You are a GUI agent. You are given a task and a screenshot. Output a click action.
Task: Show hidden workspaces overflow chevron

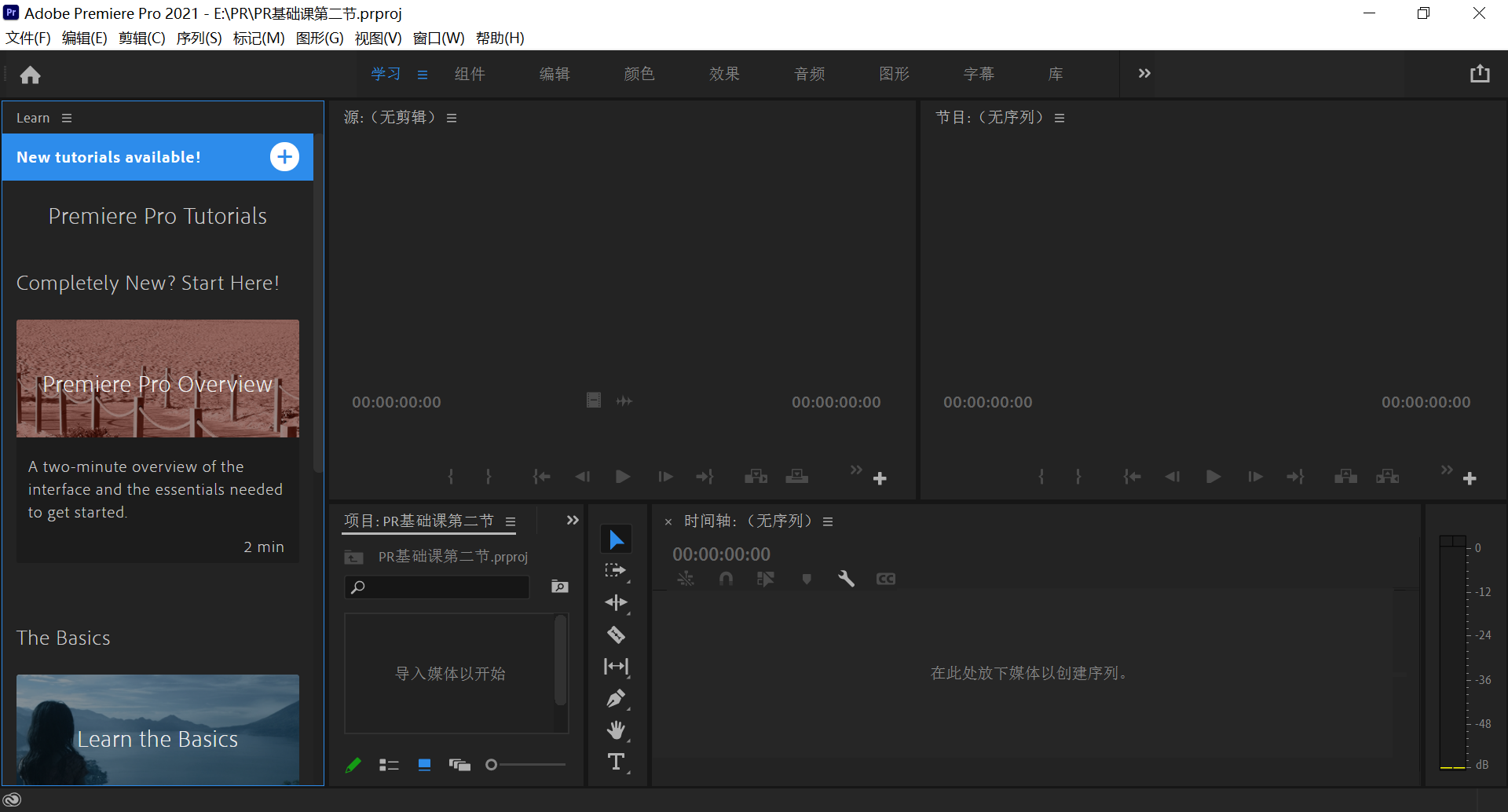pos(1144,73)
